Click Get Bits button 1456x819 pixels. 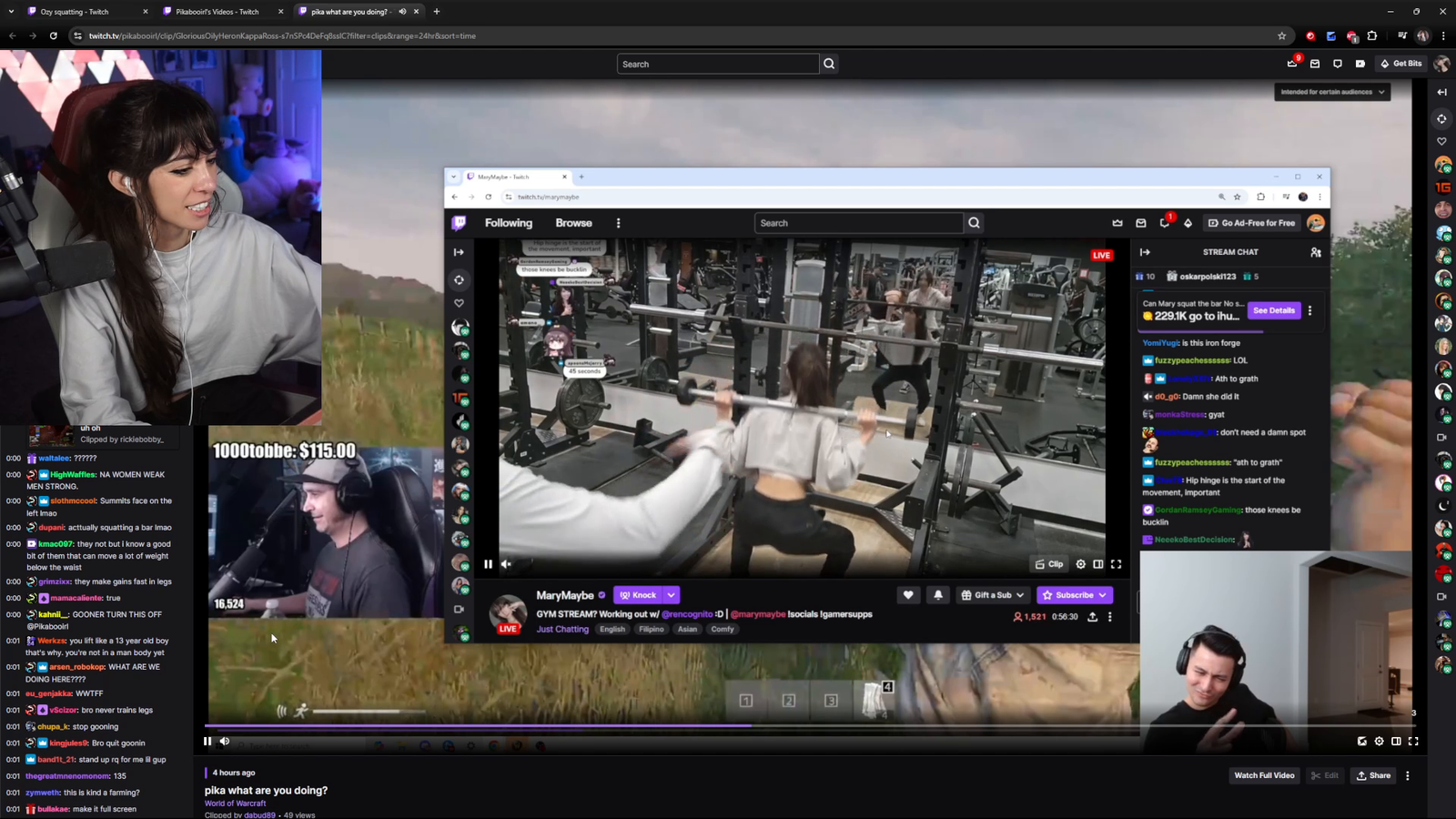(x=1401, y=64)
